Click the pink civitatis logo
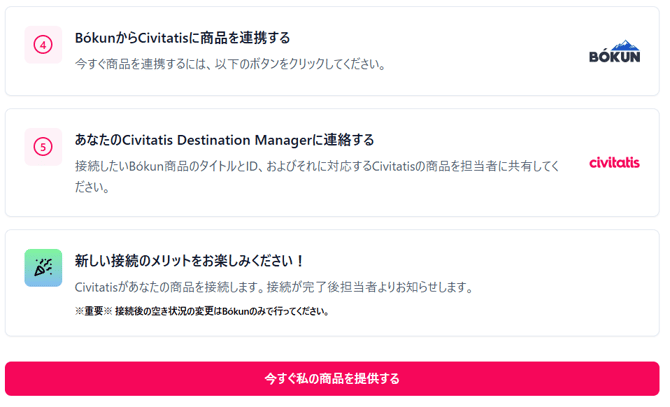 pyautogui.click(x=614, y=162)
